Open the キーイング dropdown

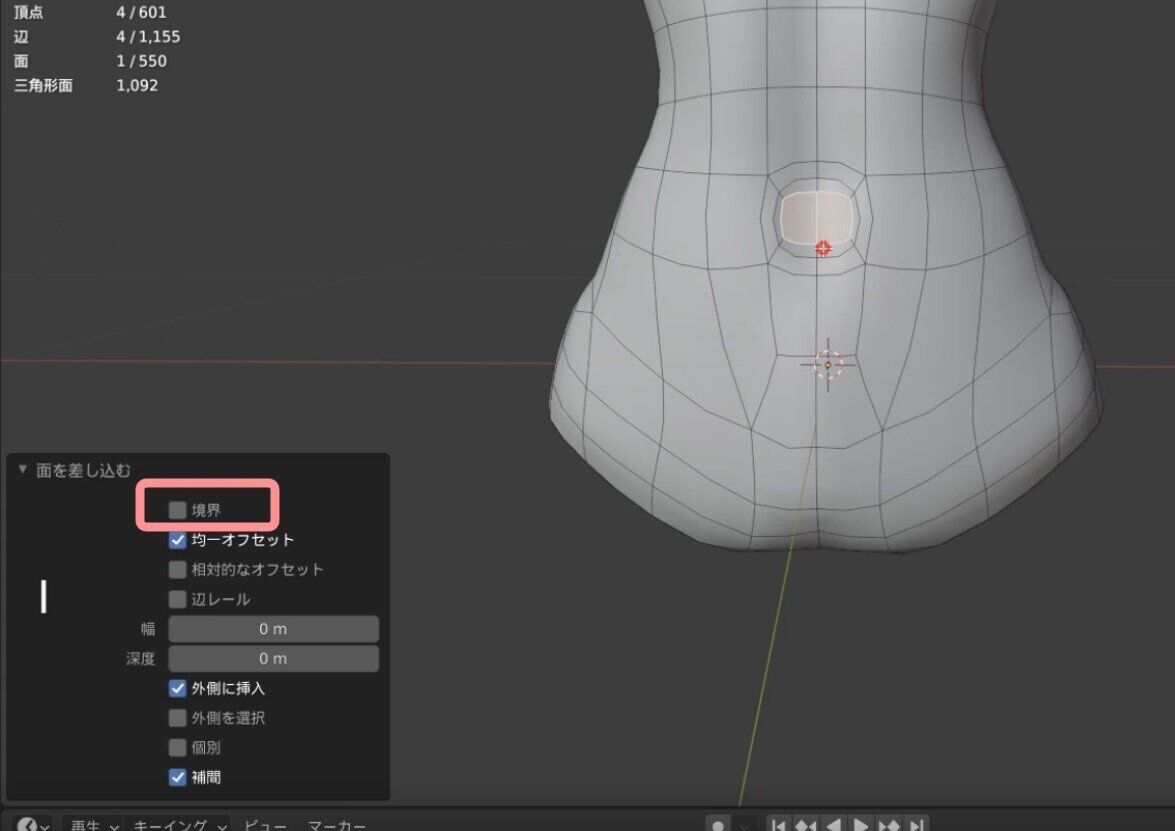(178, 824)
